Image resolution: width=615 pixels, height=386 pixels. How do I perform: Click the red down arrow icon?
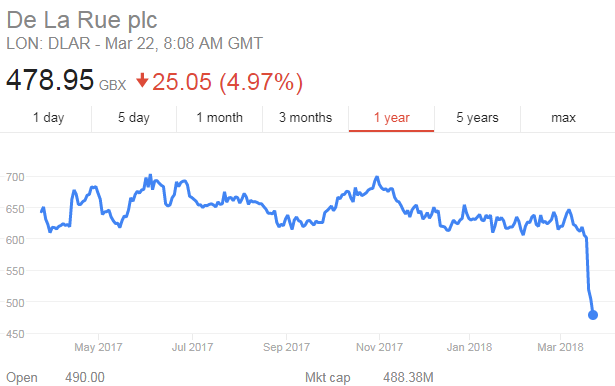click(x=142, y=80)
